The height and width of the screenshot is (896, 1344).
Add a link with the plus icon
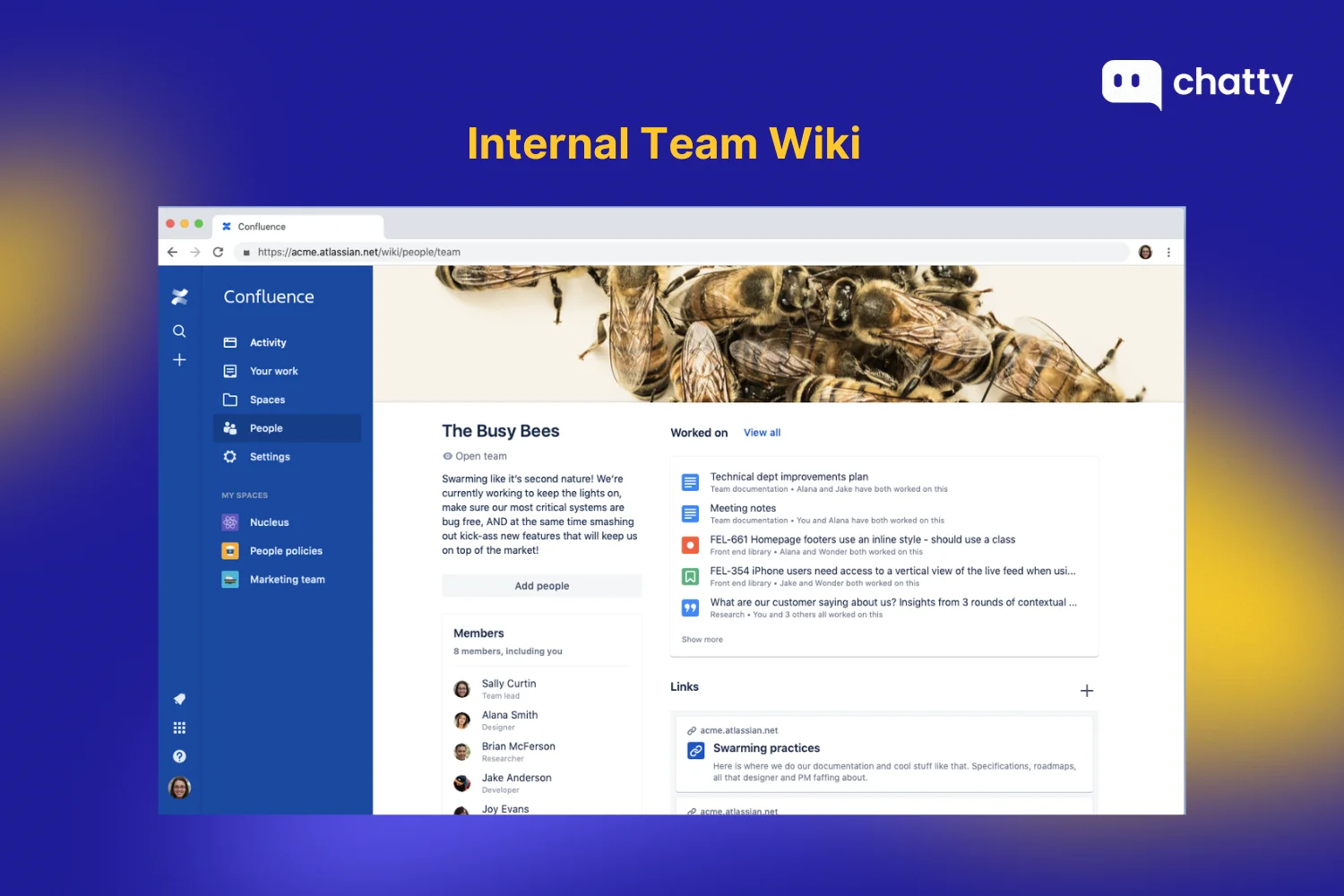click(1087, 691)
